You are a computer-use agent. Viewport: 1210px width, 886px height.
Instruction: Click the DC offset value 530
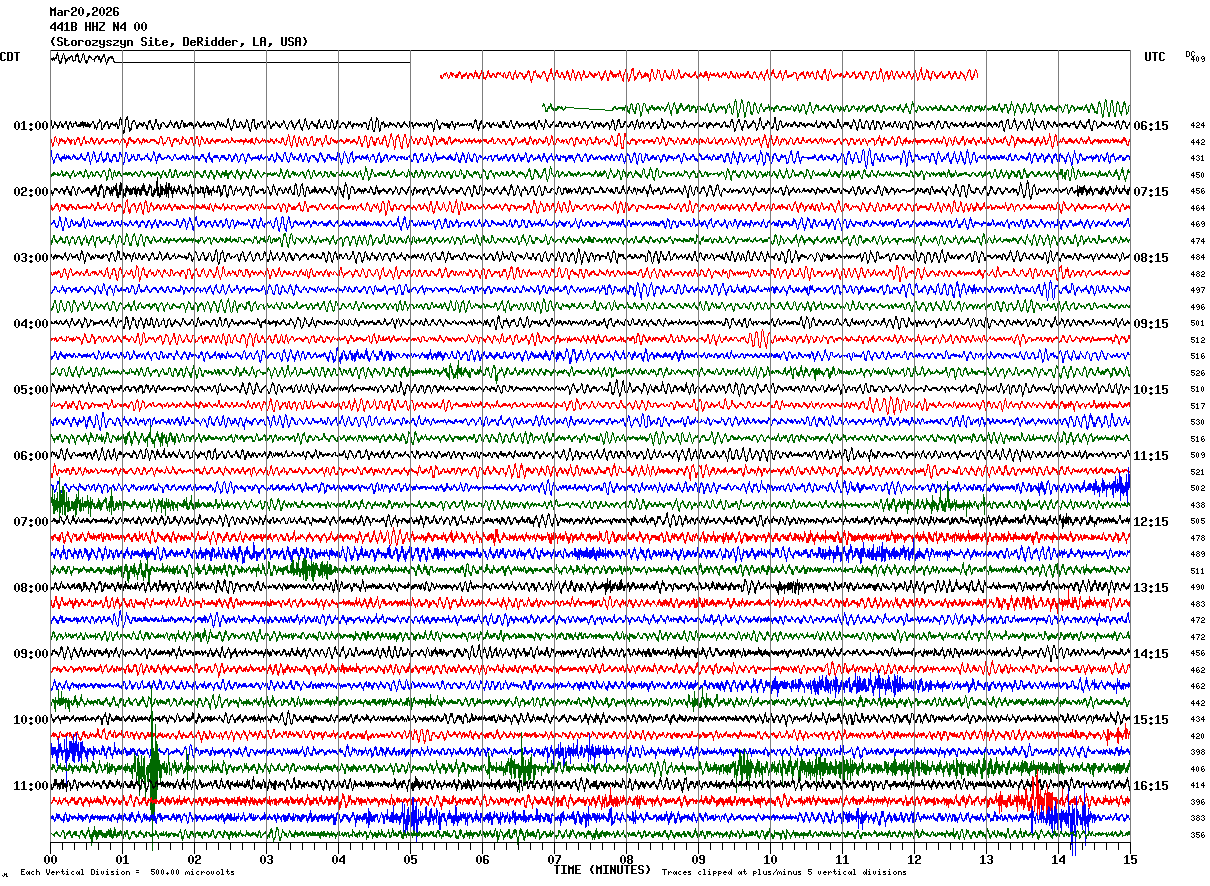coord(1197,423)
